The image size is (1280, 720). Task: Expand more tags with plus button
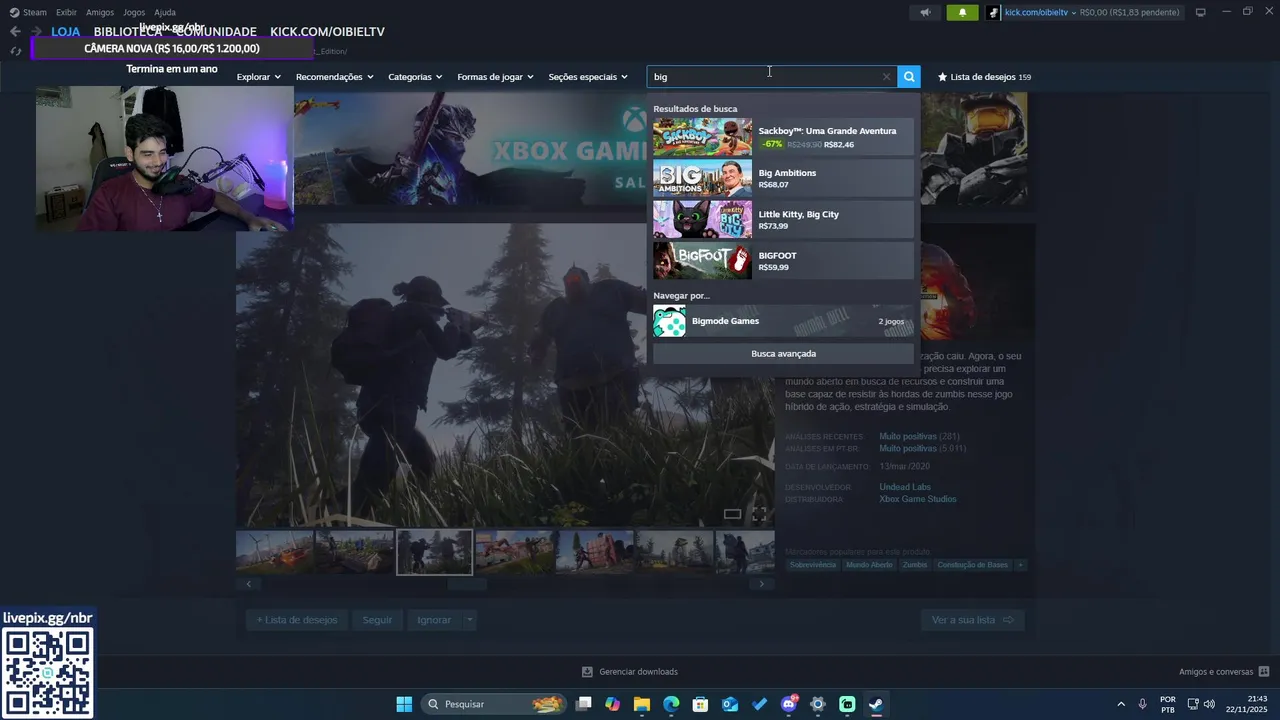point(1020,565)
